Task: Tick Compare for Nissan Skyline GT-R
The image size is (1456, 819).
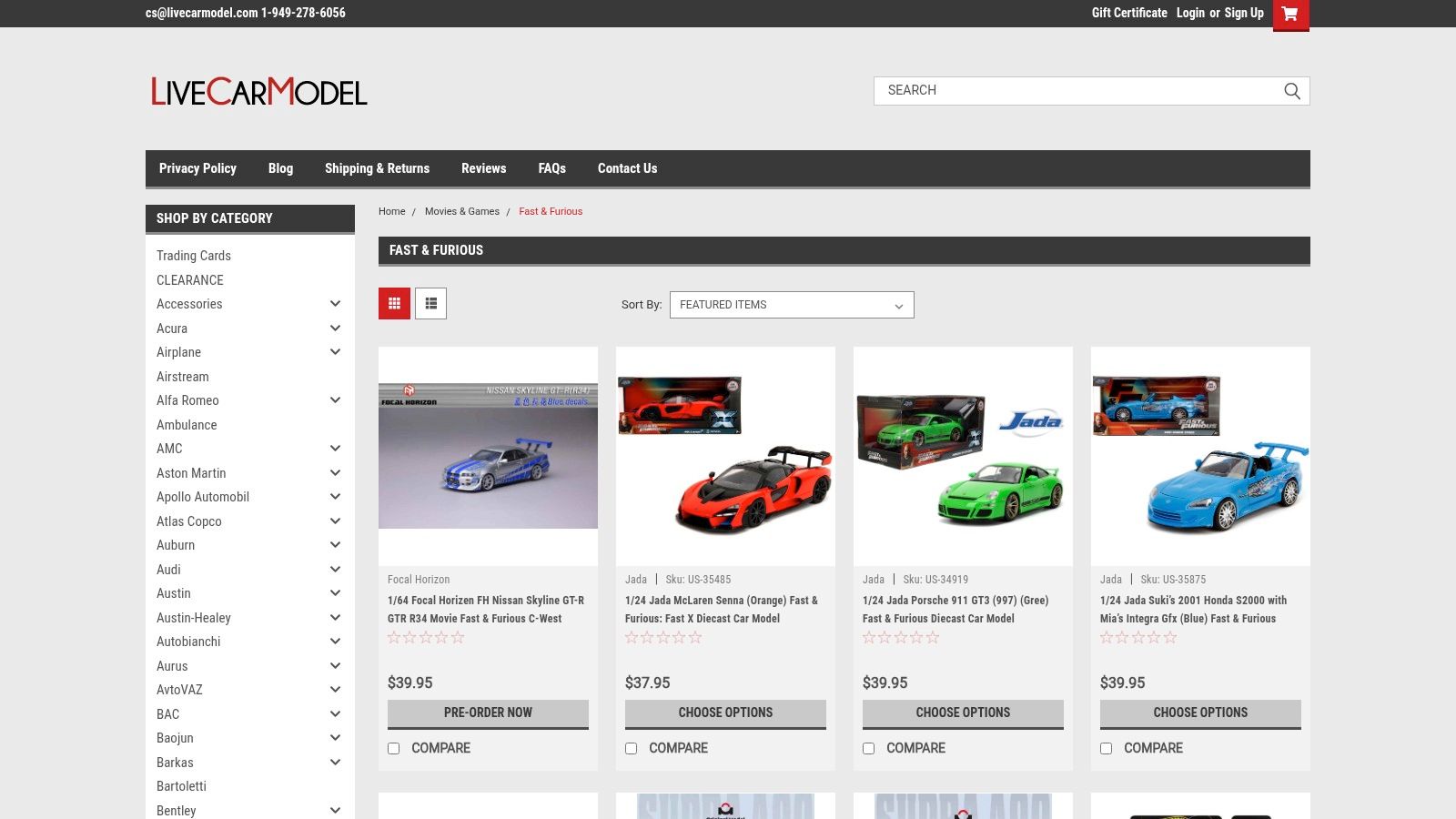Action: [x=394, y=748]
